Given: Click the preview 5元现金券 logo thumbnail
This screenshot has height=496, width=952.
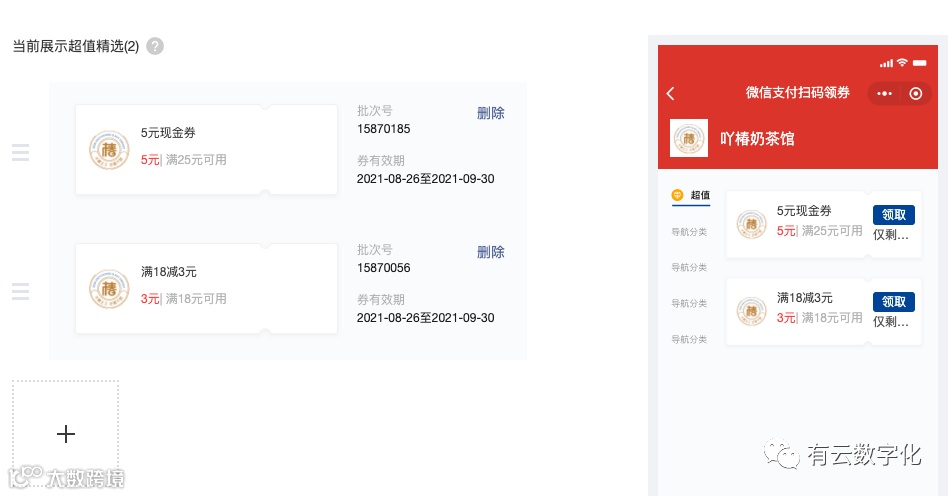Looking at the screenshot, I should [x=752, y=224].
